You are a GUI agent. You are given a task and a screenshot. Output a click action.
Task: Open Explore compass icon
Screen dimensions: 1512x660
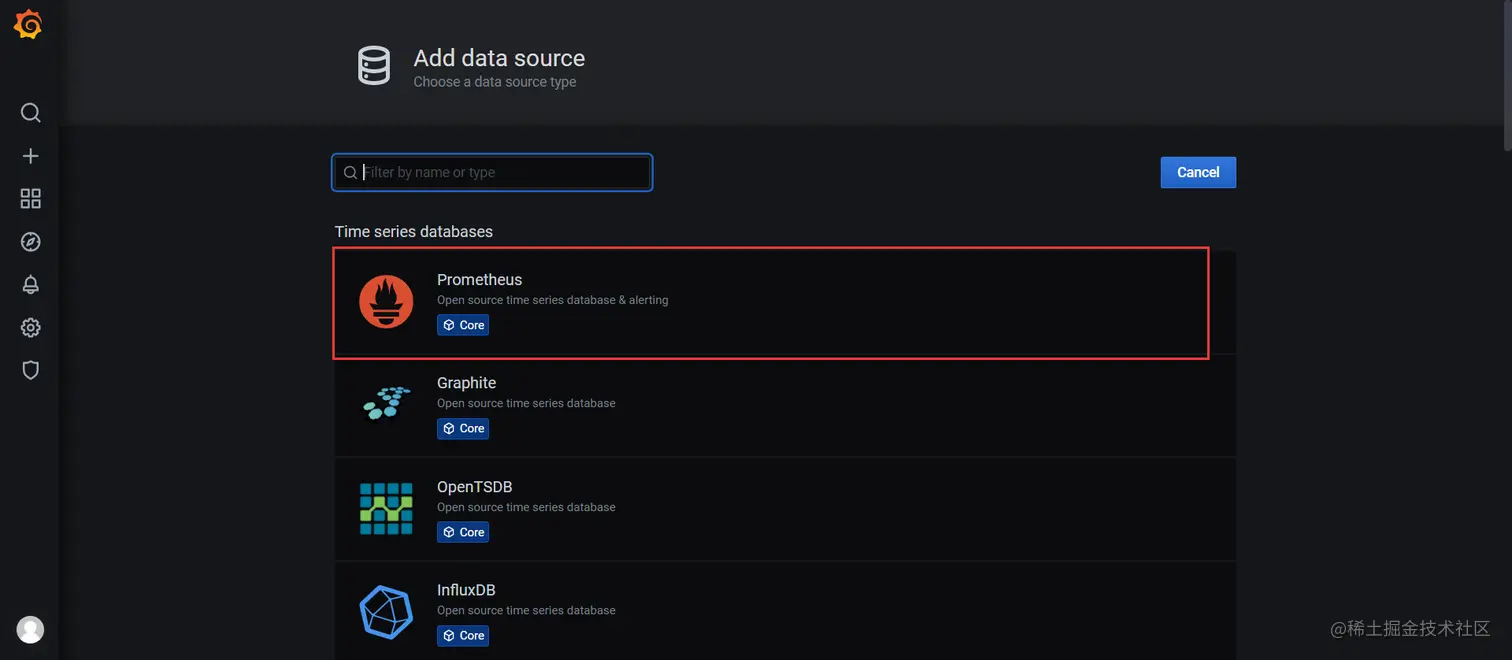tap(31, 242)
